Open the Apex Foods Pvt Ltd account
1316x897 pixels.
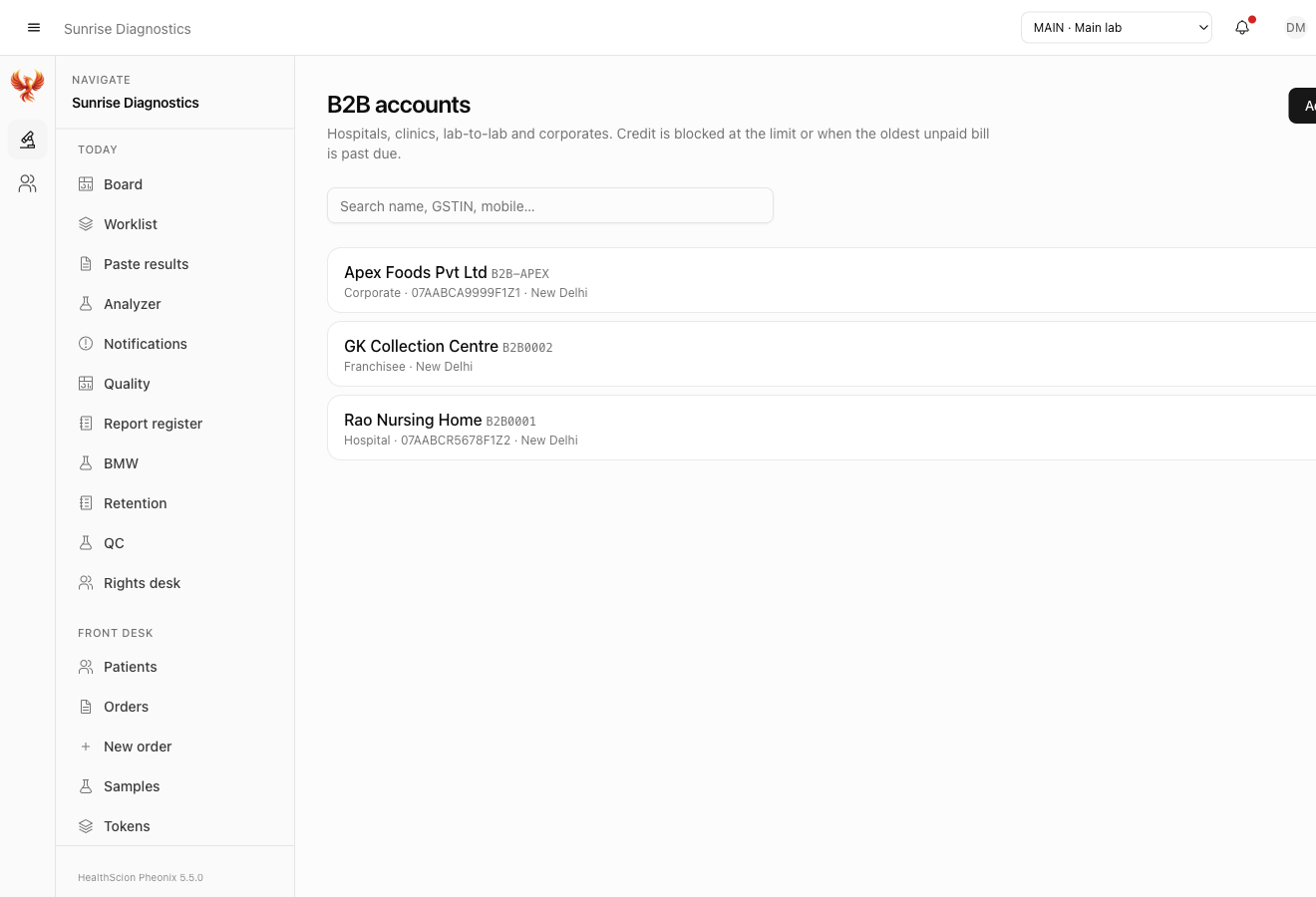tap(822, 280)
